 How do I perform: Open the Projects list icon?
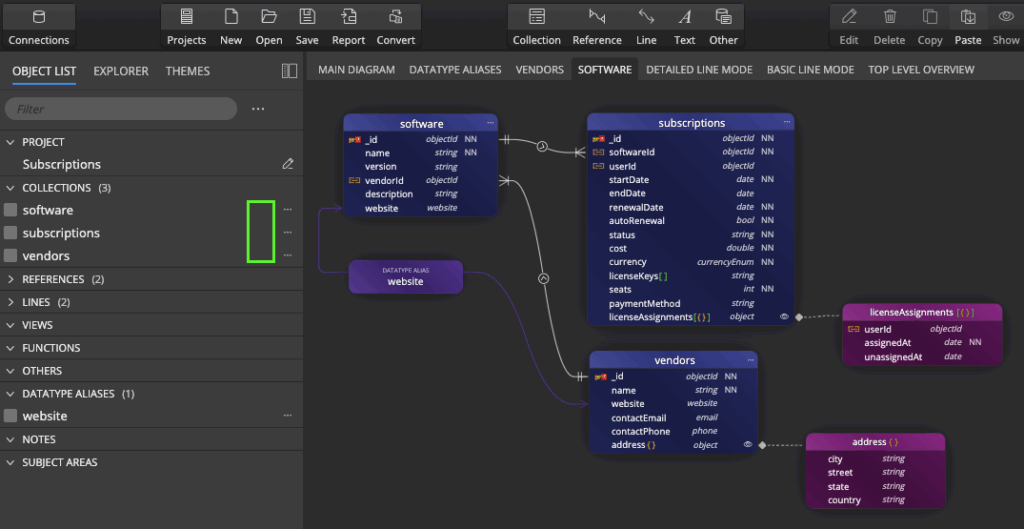[x=186, y=17]
